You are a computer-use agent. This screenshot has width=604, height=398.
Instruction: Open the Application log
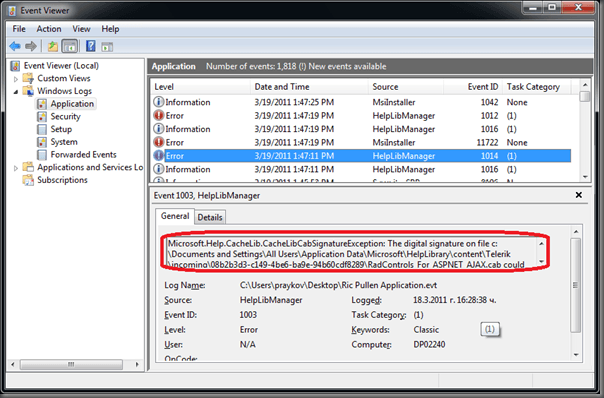point(72,104)
